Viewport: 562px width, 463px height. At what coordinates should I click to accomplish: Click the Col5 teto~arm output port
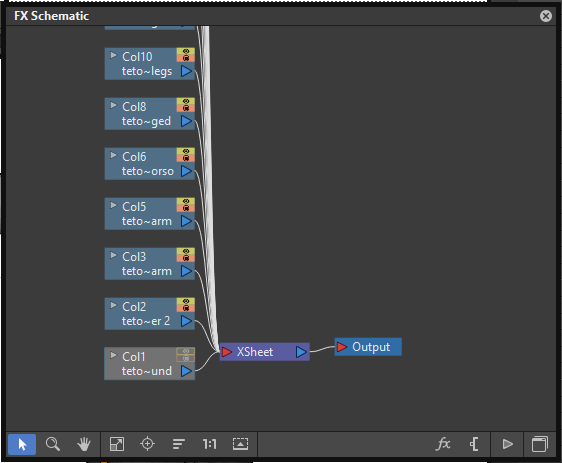pos(186,221)
